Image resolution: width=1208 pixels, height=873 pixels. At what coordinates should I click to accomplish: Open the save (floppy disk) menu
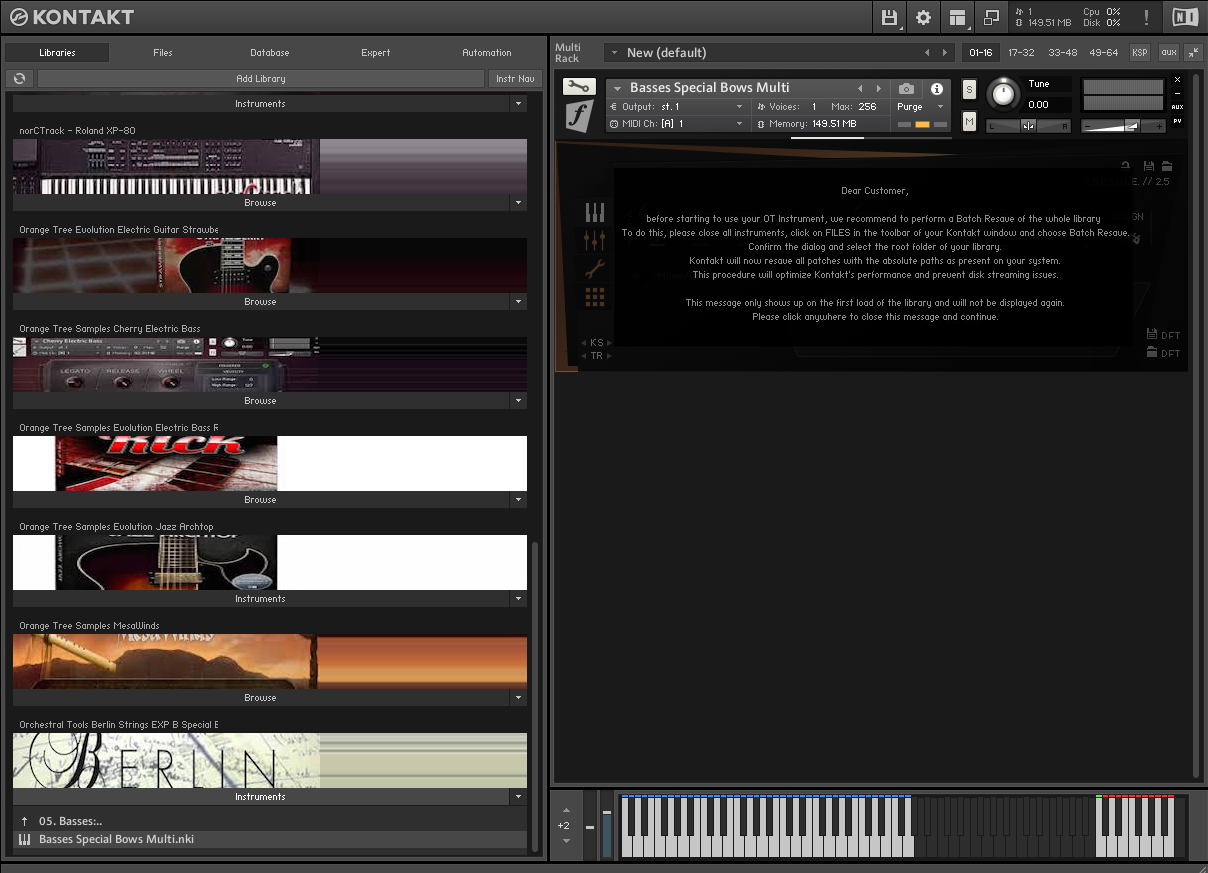pyautogui.click(x=889, y=17)
